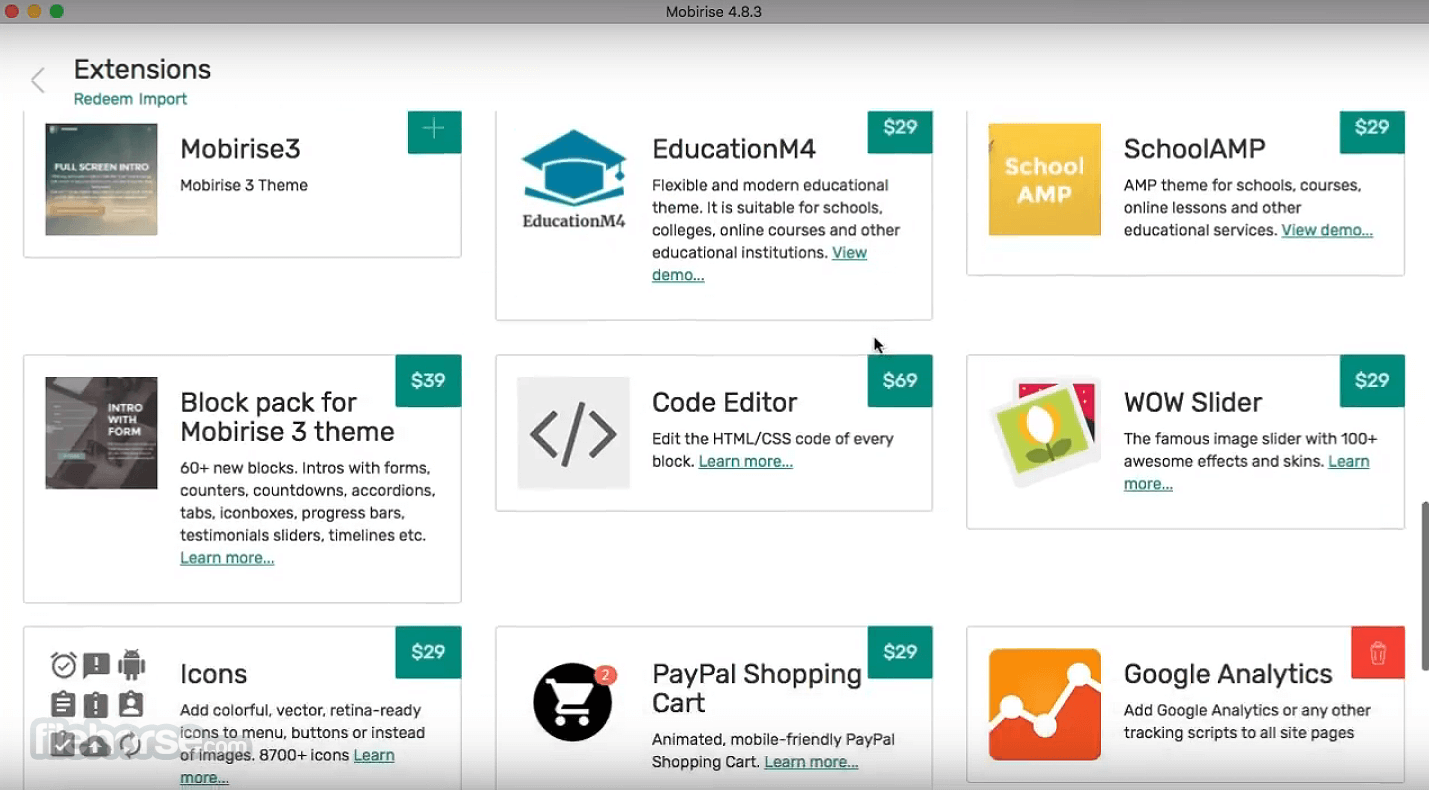Go back using the Extensions back arrow
Viewport: 1429px width, 790px height.
(38, 80)
